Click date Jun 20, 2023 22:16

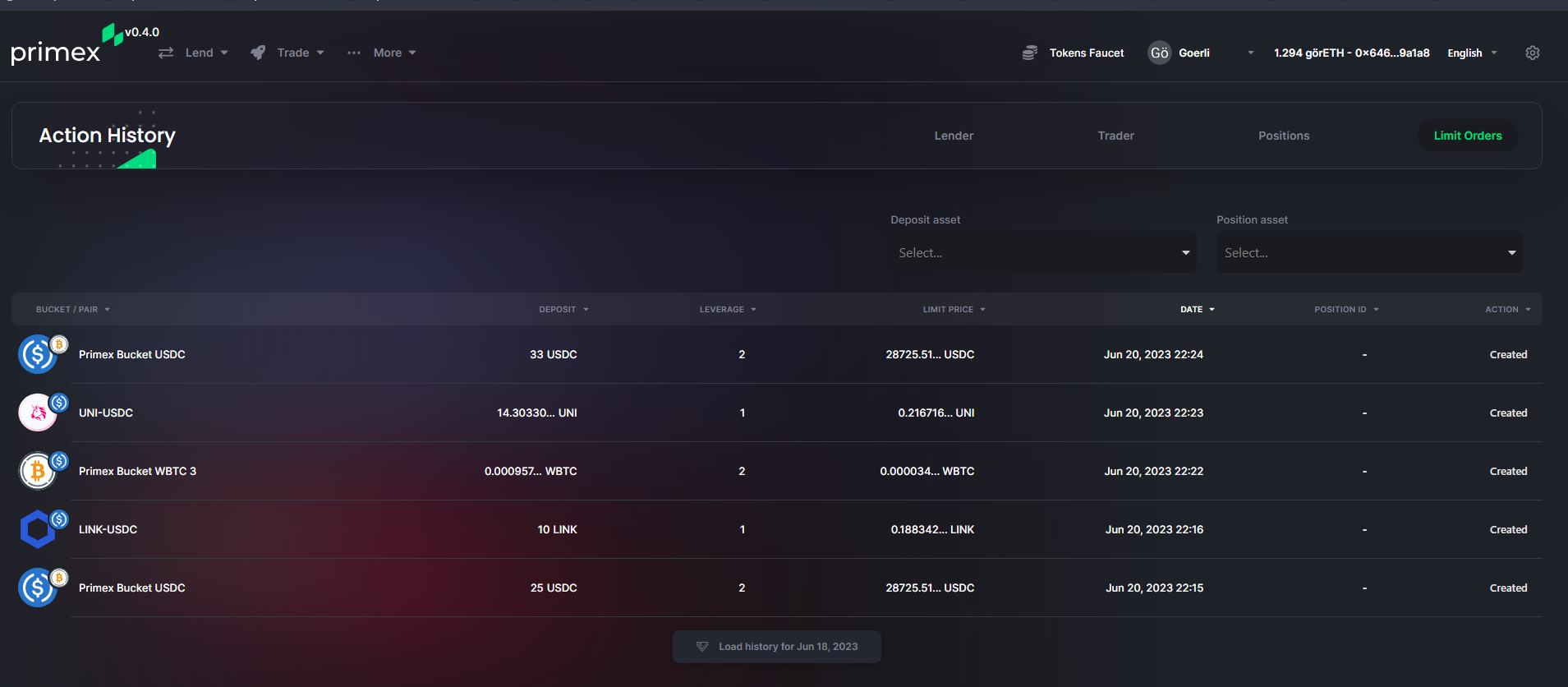click(1154, 529)
